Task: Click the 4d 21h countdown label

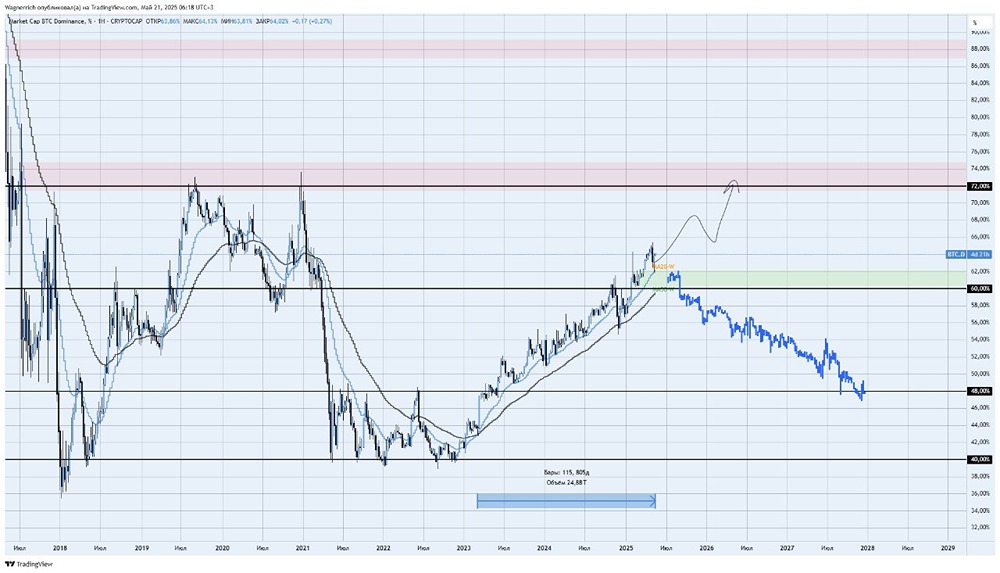Action: point(980,254)
